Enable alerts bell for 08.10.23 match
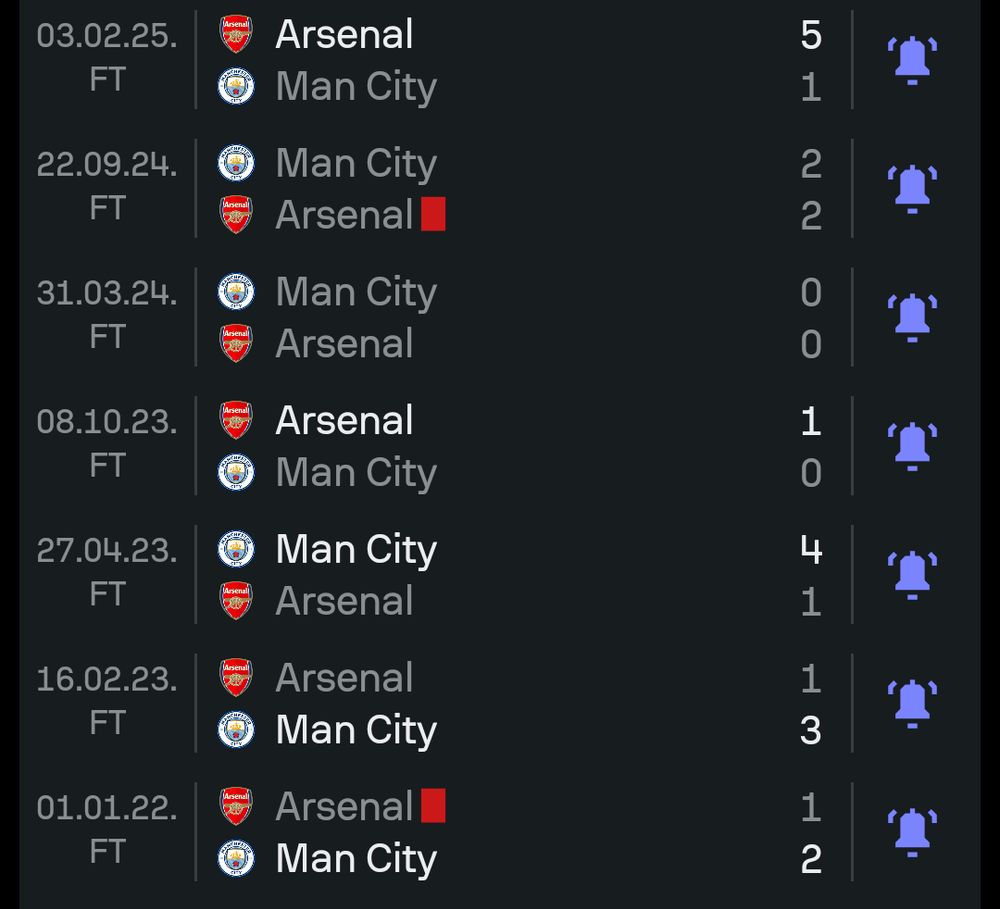The height and width of the screenshot is (909, 1000). click(912, 447)
